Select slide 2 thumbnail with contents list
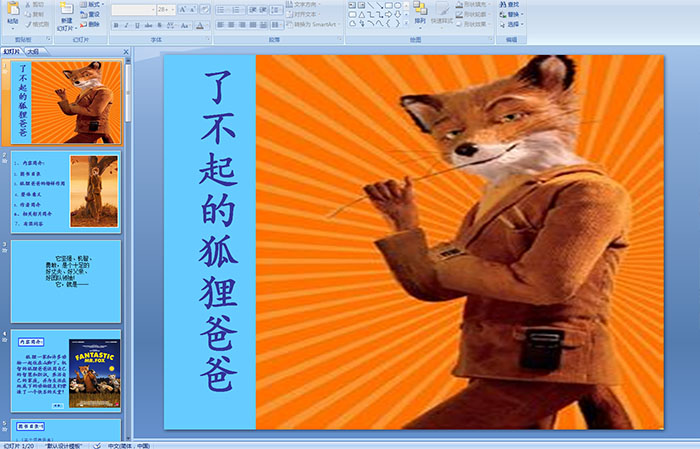Image resolution: width=700 pixels, height=449 pixels. click(66, 192)
